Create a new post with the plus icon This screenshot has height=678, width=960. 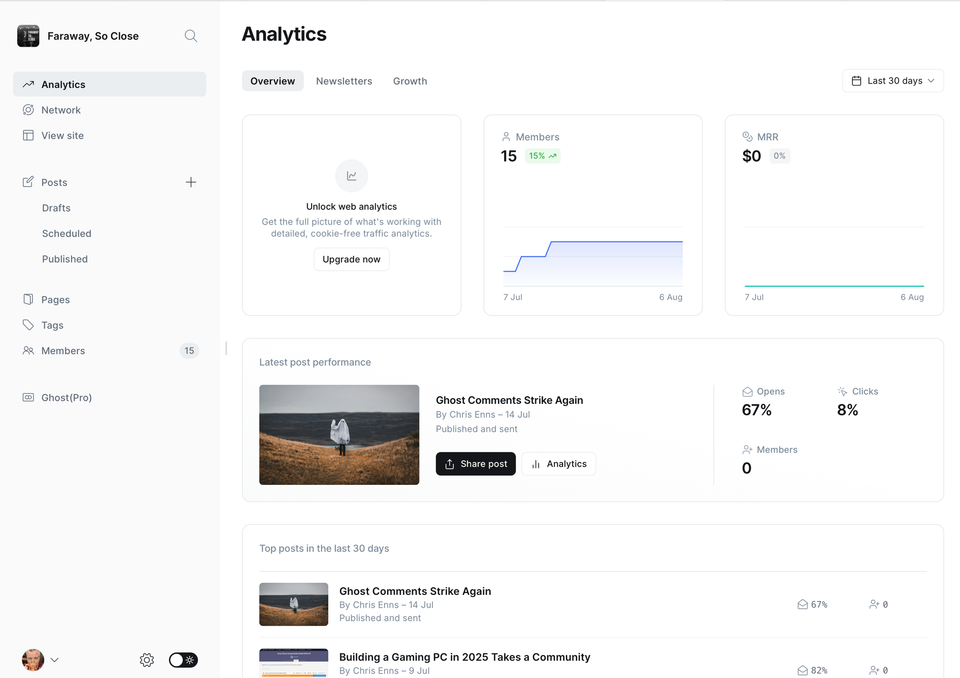(x=190, y=182)
